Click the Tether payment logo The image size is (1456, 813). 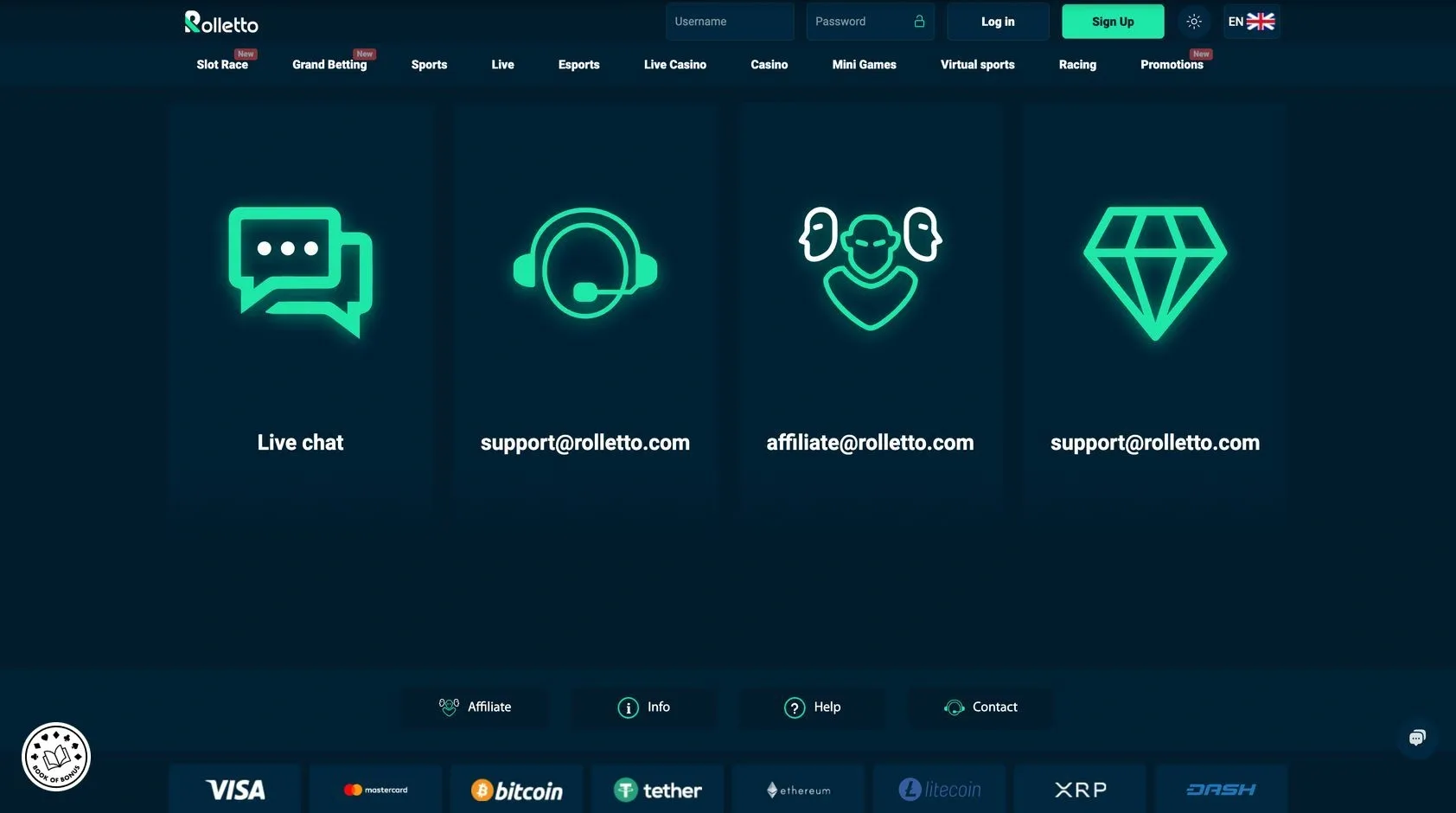click(658, 790)
